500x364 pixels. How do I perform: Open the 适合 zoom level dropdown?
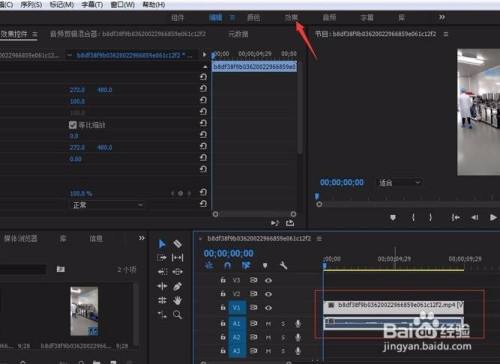coord(399,182)
